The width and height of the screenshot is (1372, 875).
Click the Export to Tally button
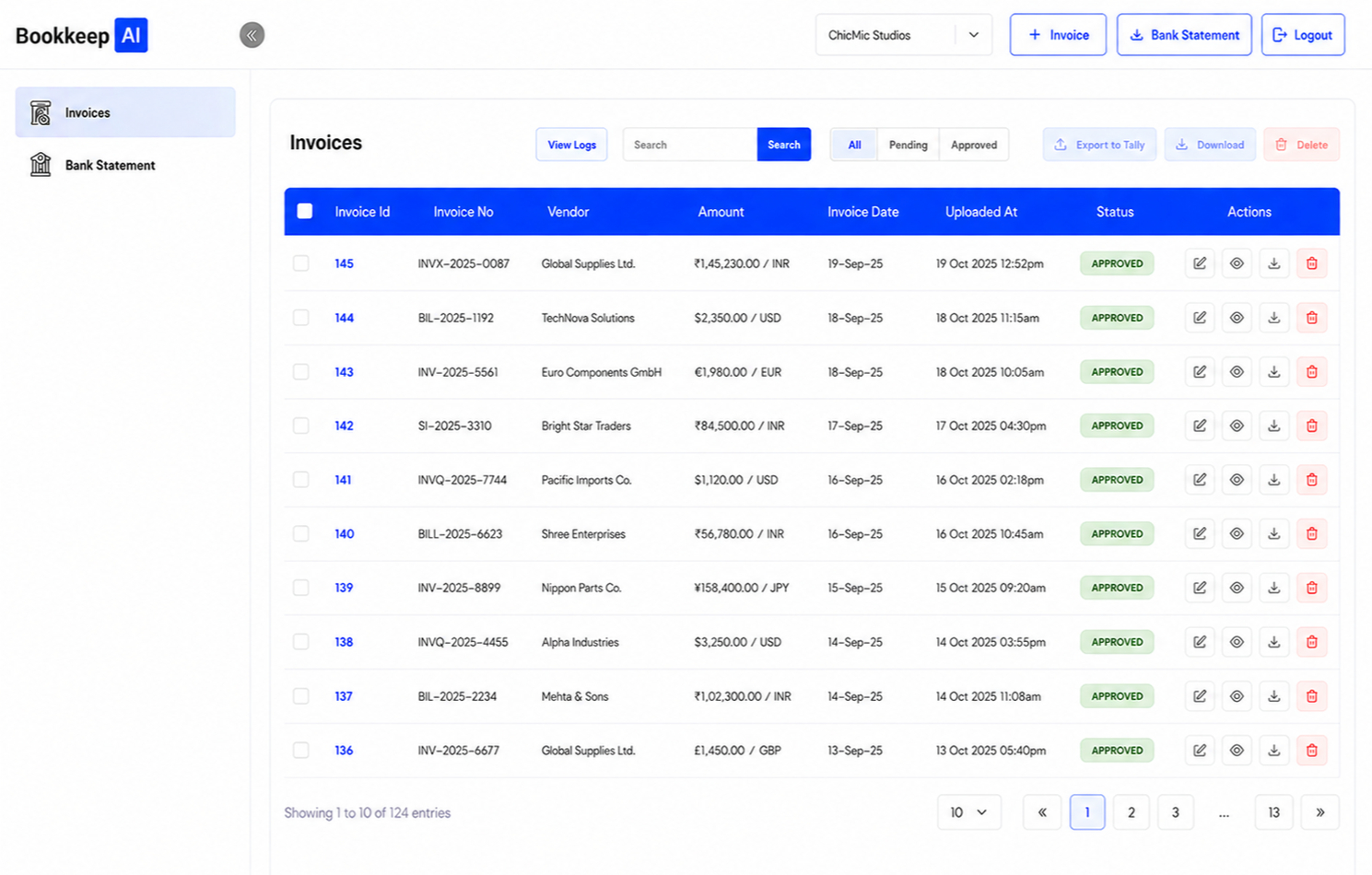(1099, 145)
